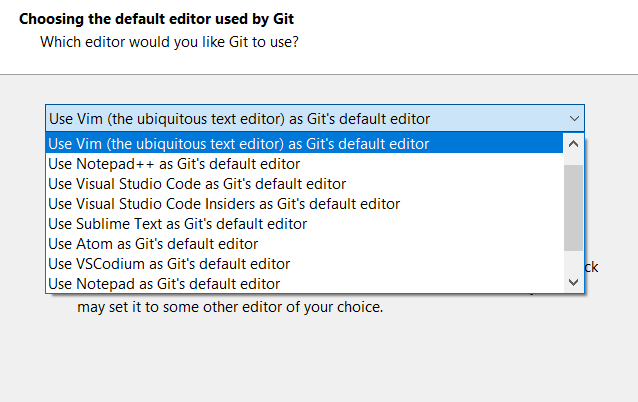Collapse the editor dropdown using its chevron arrow

574,117
